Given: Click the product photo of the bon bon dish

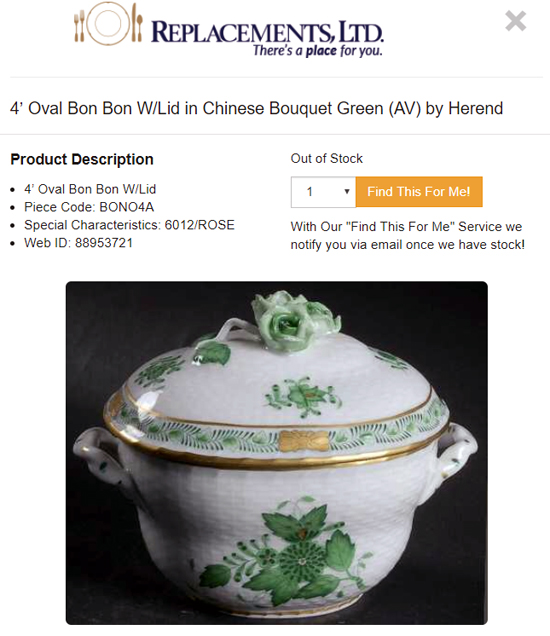Looking at the screenshot, I should 277,453.
